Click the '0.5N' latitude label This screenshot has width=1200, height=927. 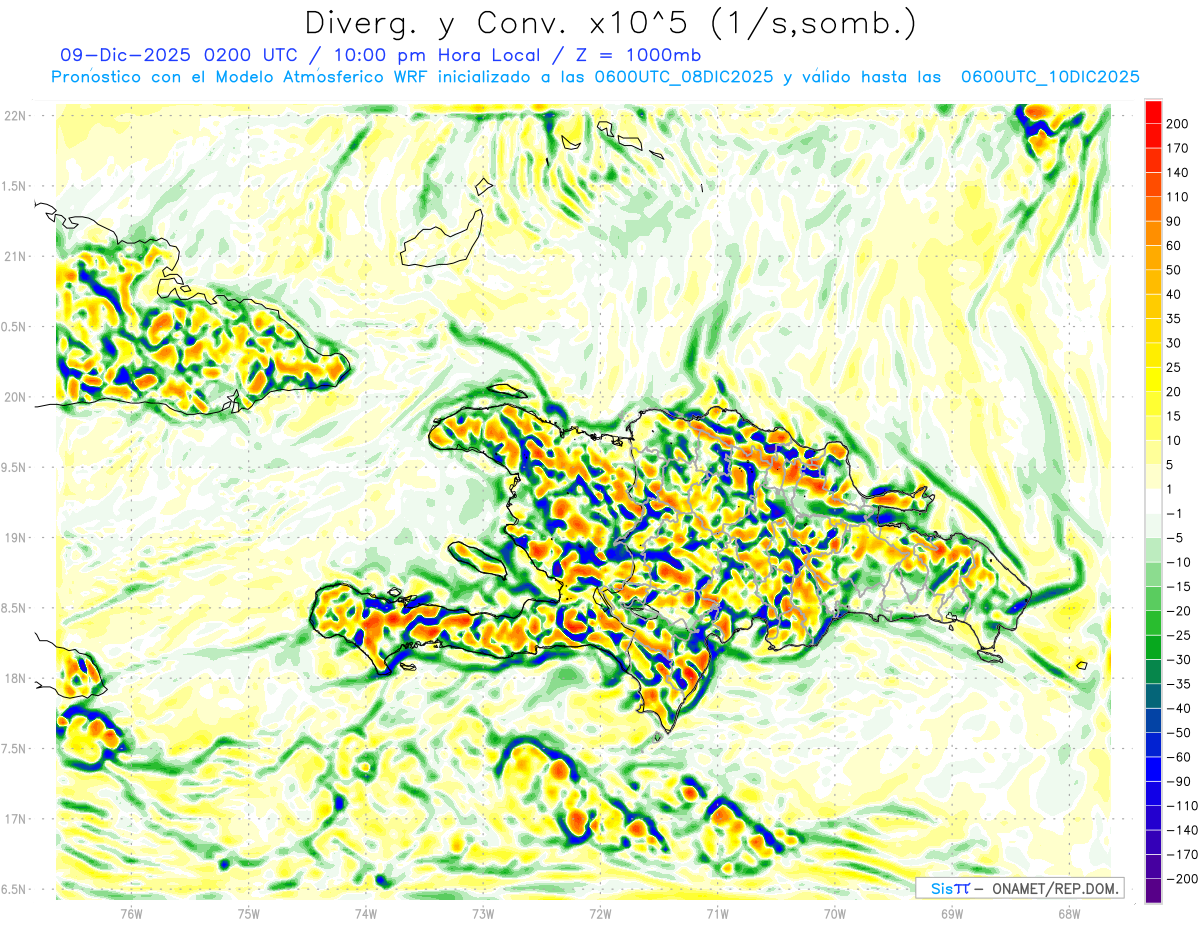pyautogui.click(x=15, y=327)
